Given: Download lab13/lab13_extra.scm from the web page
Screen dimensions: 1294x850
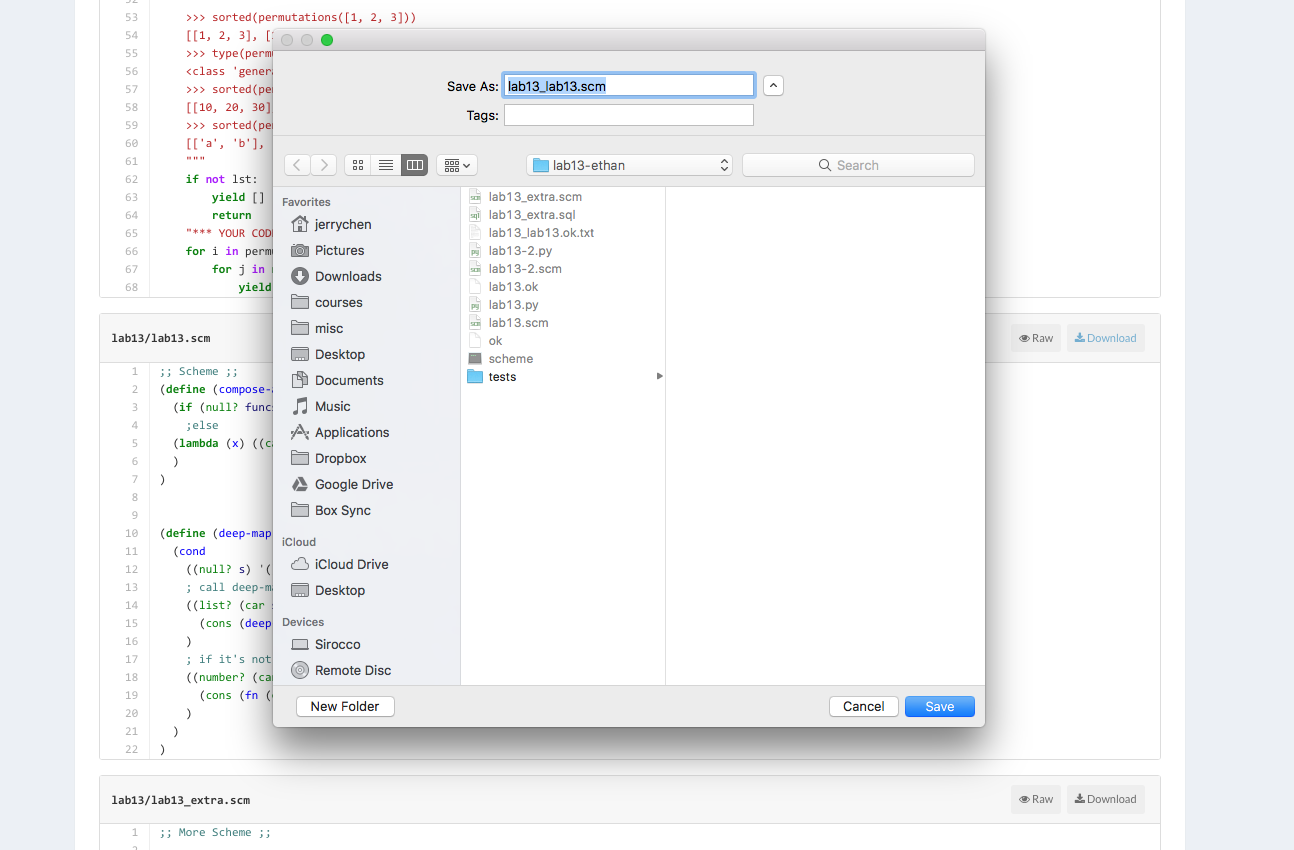Looking at the screenshot, I should pyautogui.click(x=1105, y=799).
